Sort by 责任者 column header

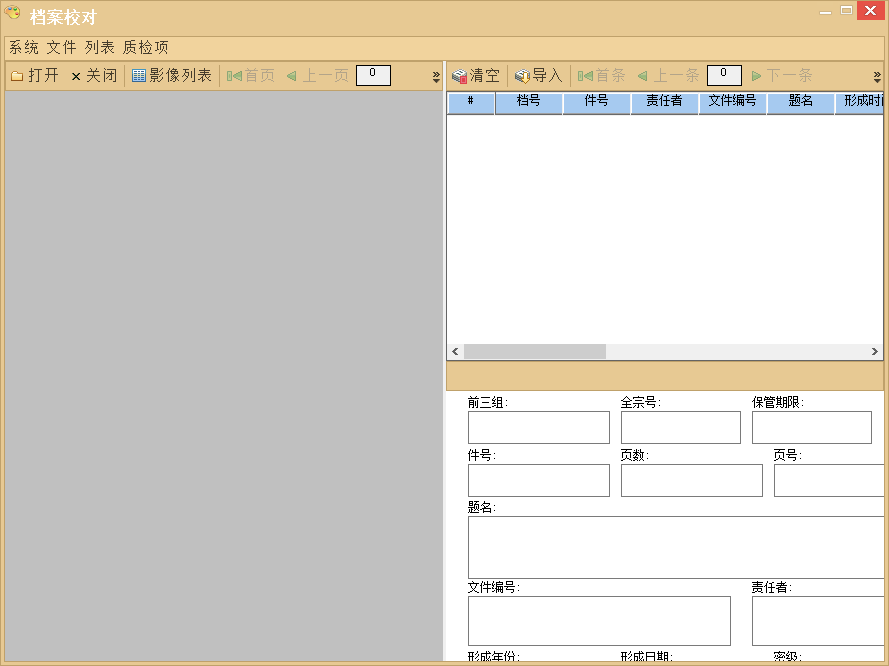coord(664,103)
